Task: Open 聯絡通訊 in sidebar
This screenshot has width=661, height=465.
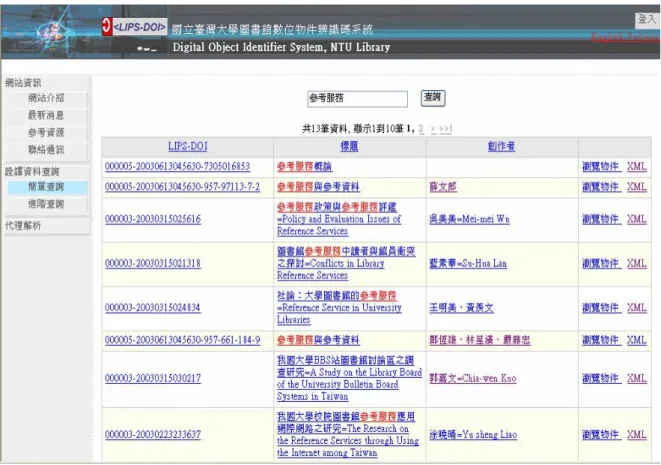Action: pos(46,150)
